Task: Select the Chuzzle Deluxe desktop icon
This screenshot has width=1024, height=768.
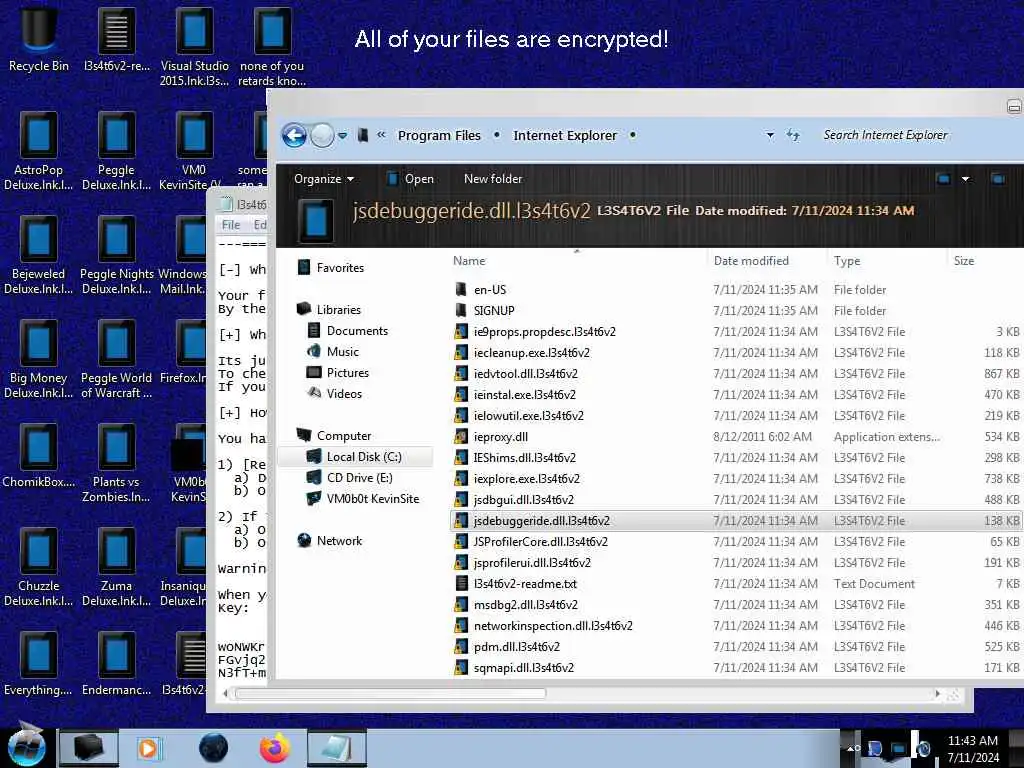Action: click(39, 568)
